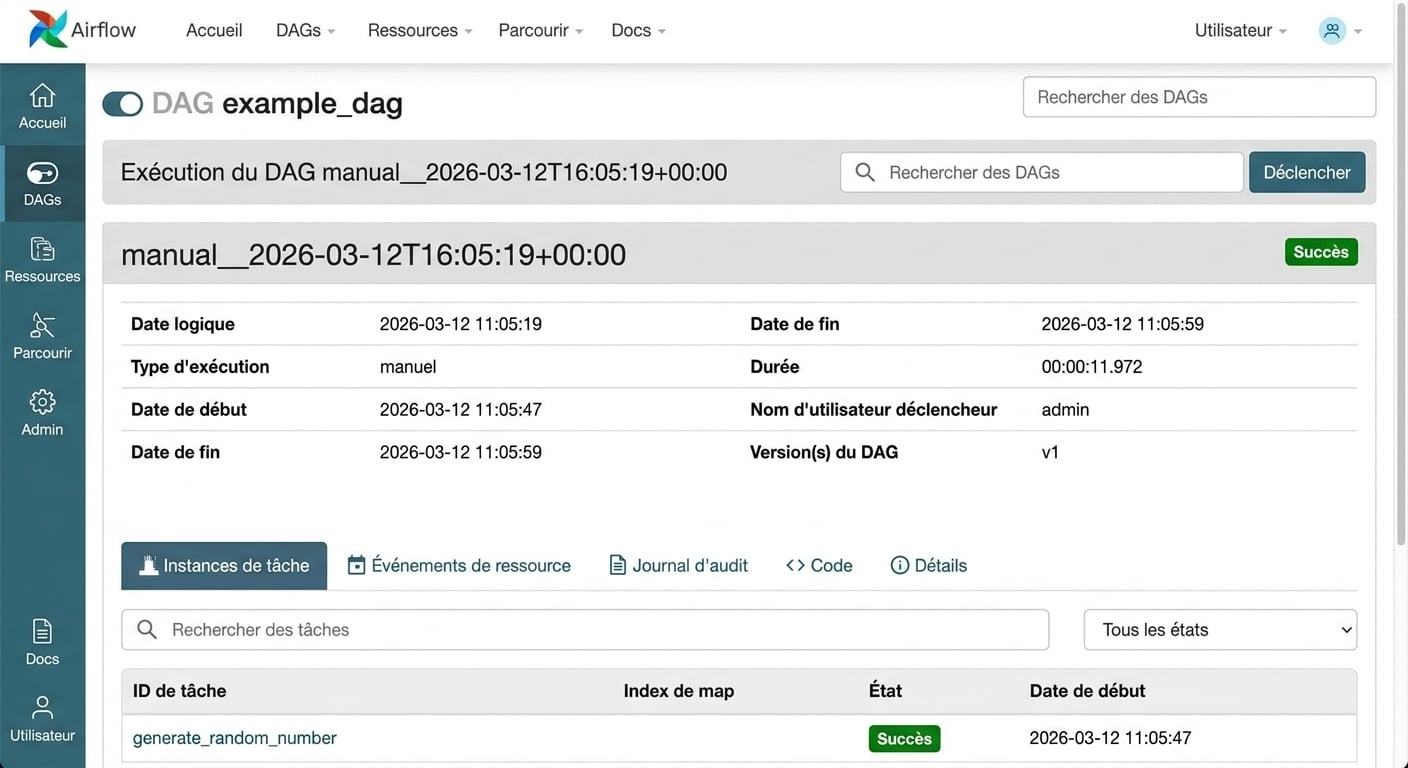The height and width of the screenshot is (768, 1408).
Task: Select the manuel execution type value
Action: (x=408, y=367)
